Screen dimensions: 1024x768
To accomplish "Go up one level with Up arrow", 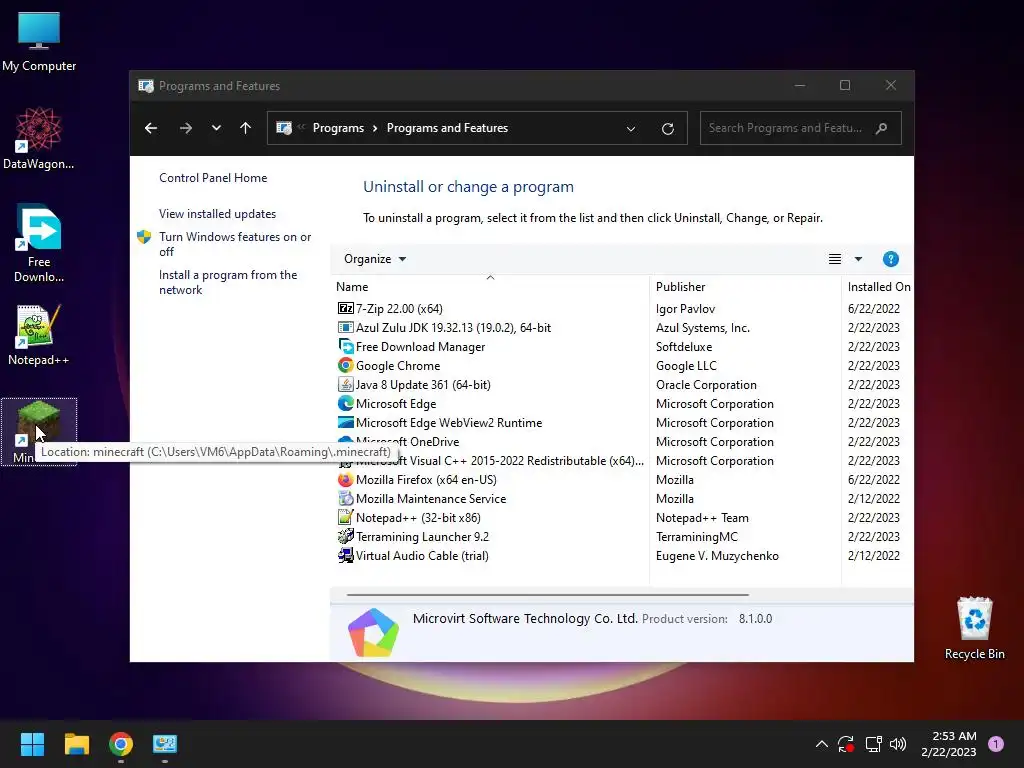I will click(245, 128).
